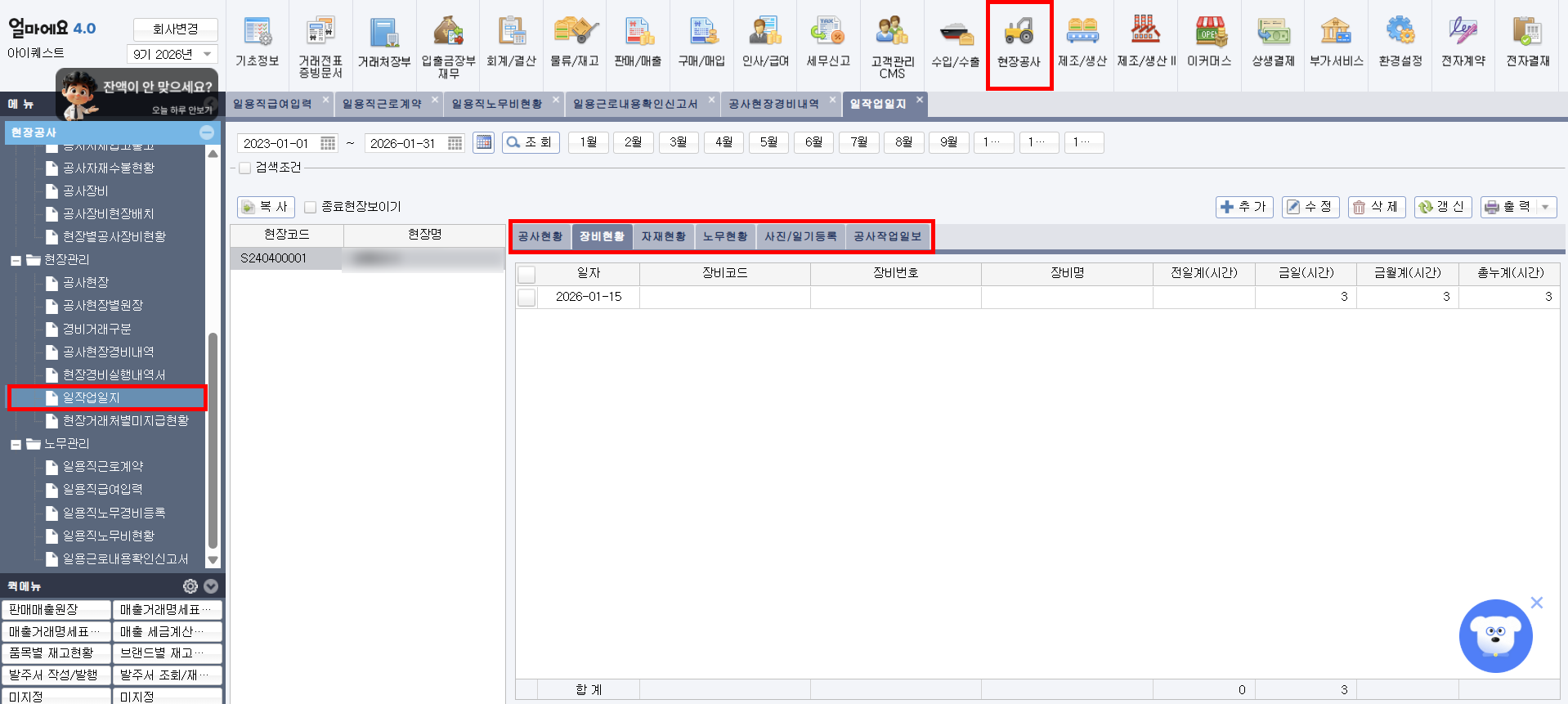This screenshot has height=704, width=1568.
Task: Open the calendar for start date 2023-01-01
Action: [x=328, y=143]
